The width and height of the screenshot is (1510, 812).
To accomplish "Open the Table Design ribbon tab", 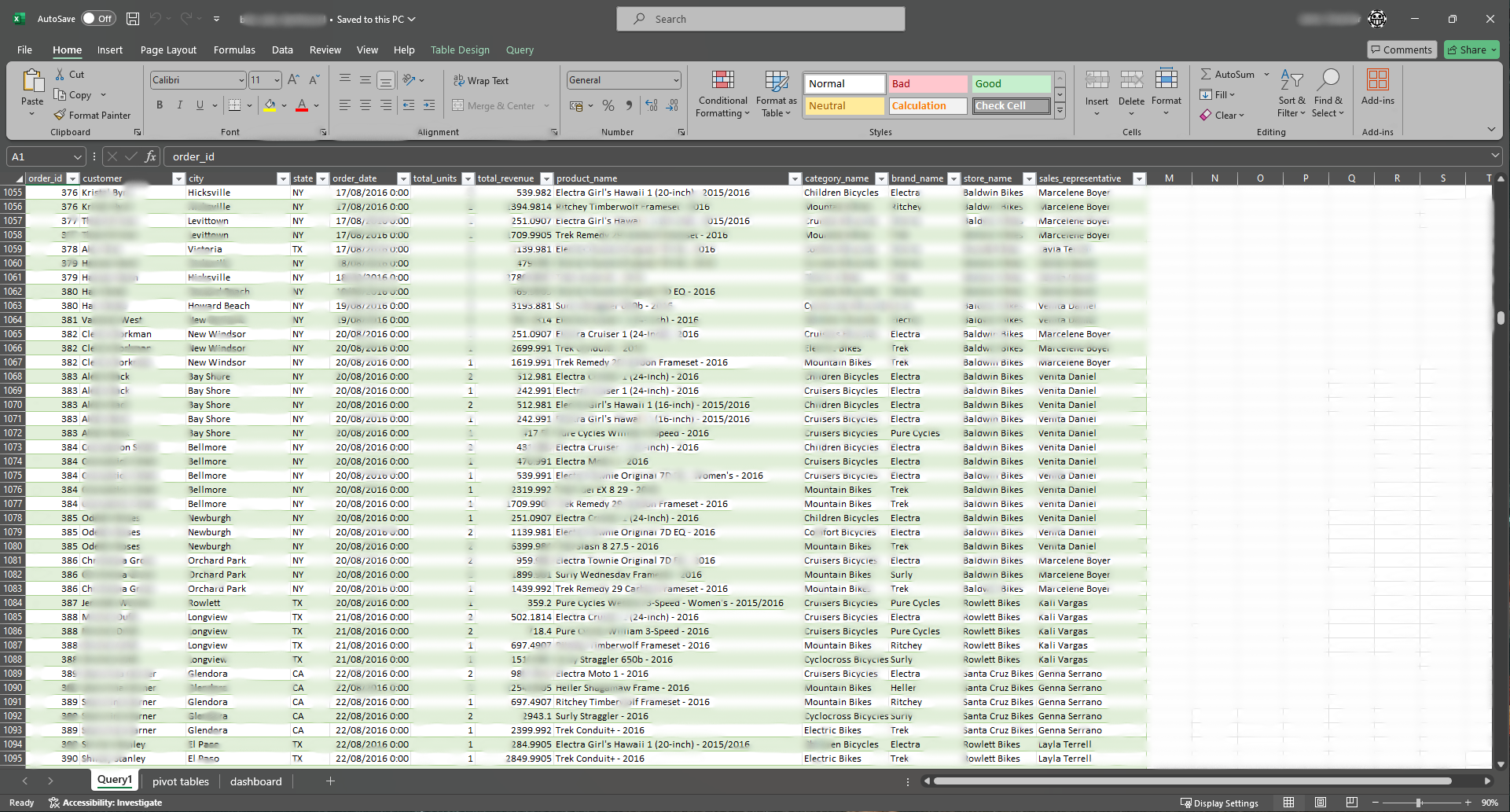I will [x=460, y=50].
